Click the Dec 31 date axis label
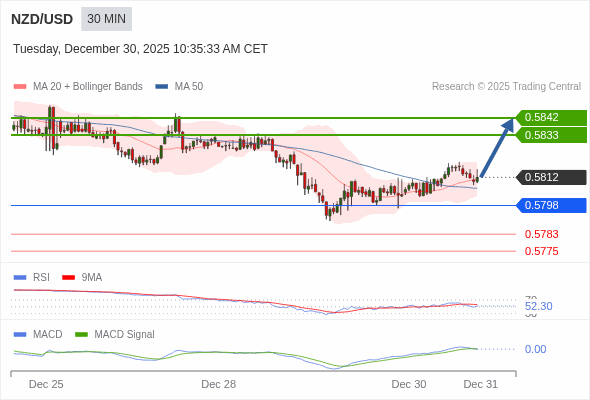Screen dimensions: 590x400 pyautogui.click(x=481, y=384)
